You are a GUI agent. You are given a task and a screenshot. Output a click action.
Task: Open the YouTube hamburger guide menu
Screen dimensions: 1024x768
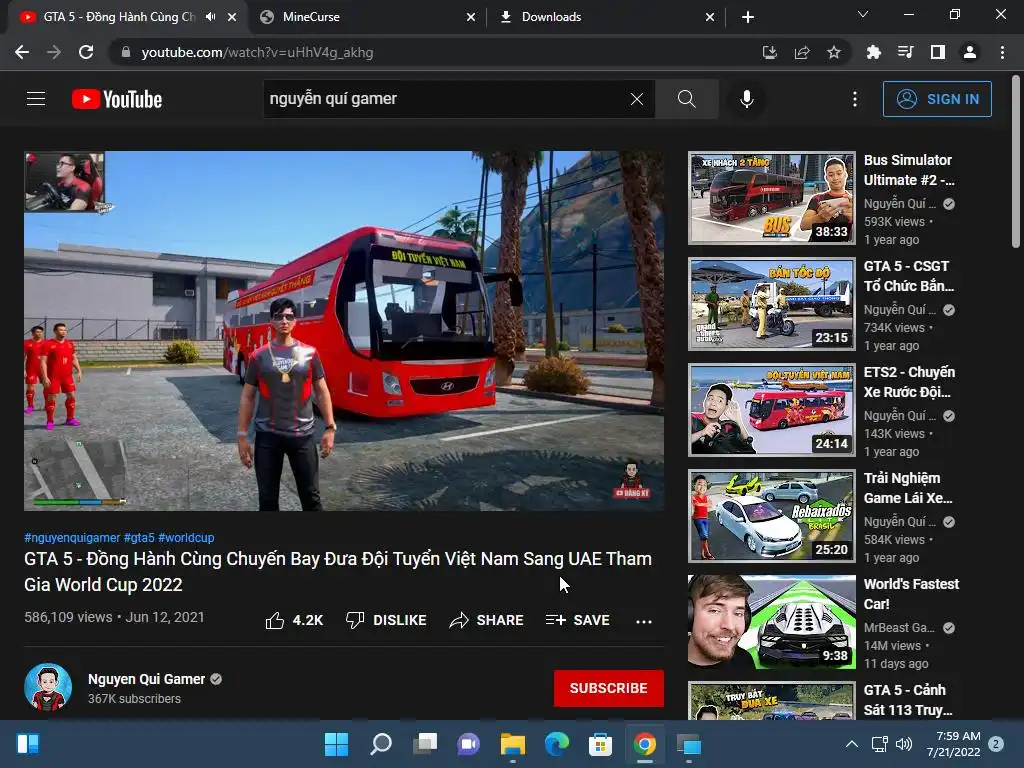(x=36, y=99)
